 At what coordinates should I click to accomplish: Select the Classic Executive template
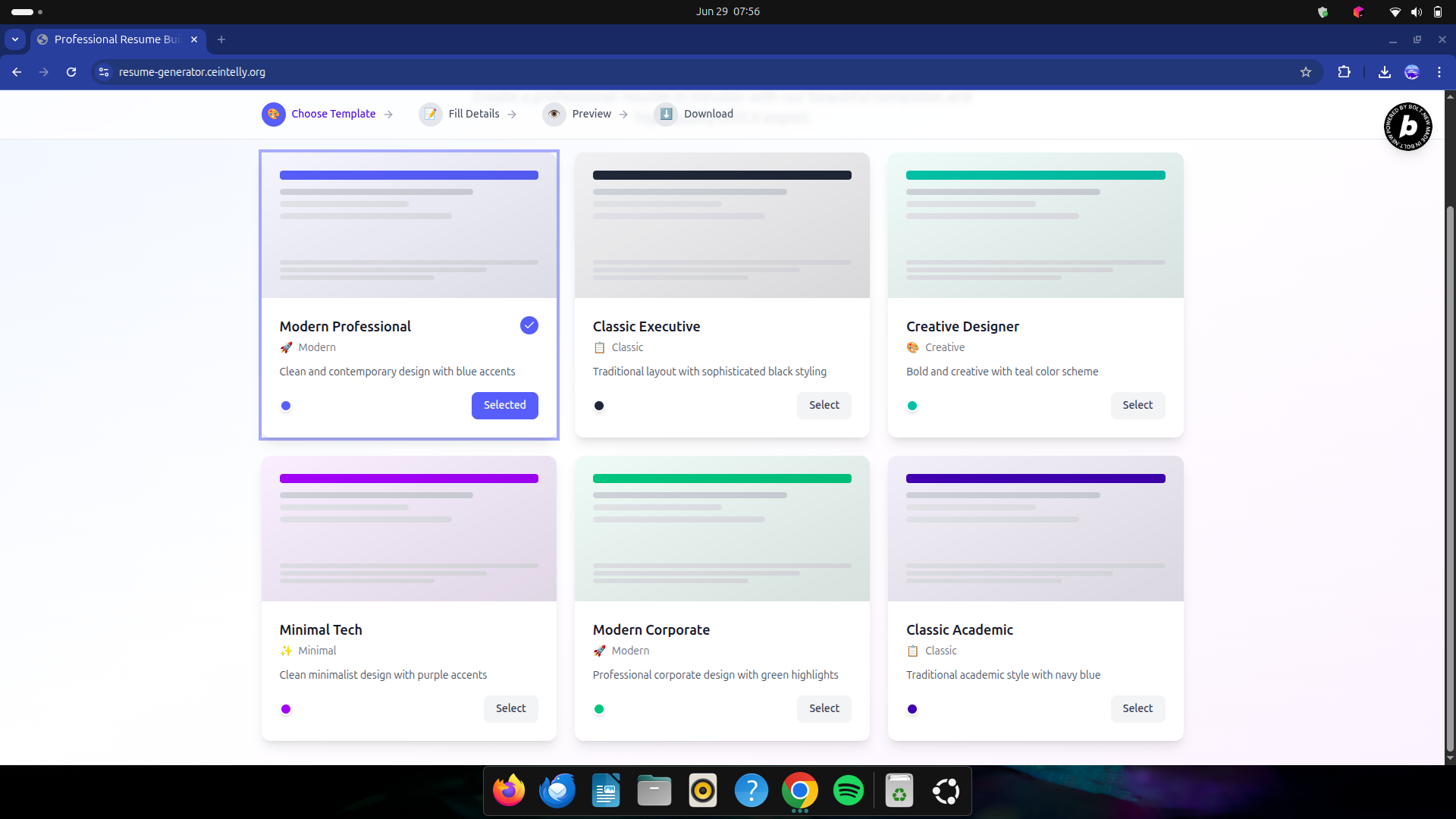[x=824, y=405]
